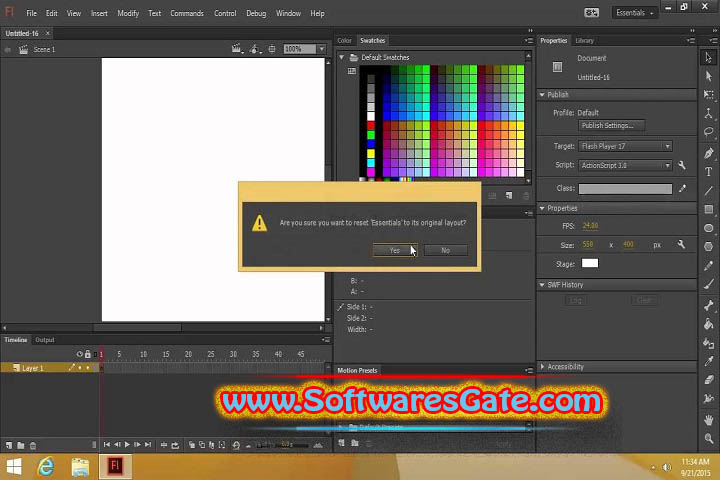Viewport: 720px width, 480px height.
Task: Lock Layer 1 using its lock dot
Action: (88, 368)
